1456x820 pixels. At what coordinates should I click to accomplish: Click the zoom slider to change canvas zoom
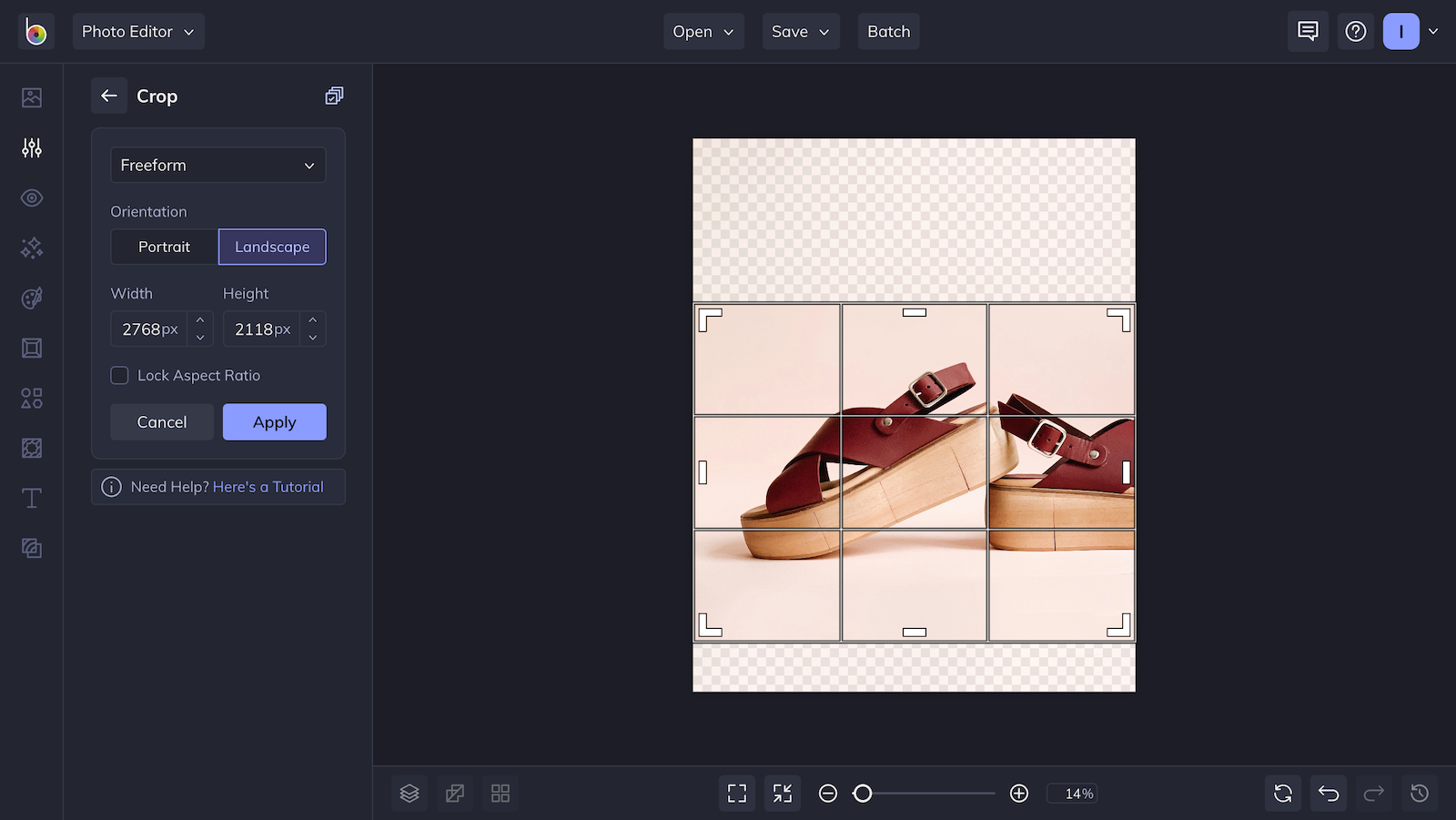point(923,793)
